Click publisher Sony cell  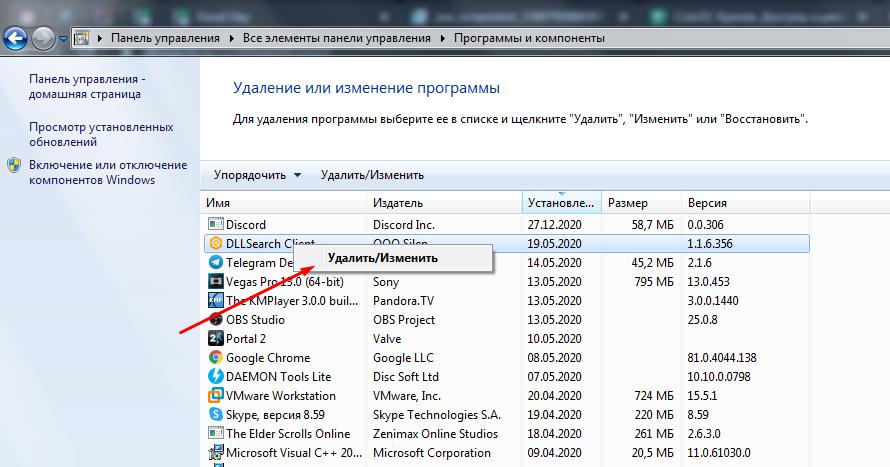pyautogui.click(x=386, y=282)
